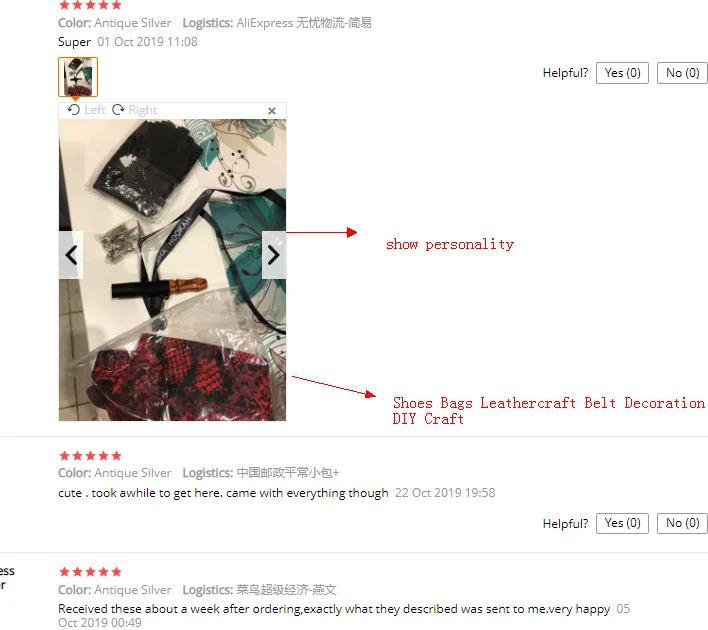Screen dimensions: 708x630
Task: Vote Yes on 'cute' review
Action: tap(622, 523)
